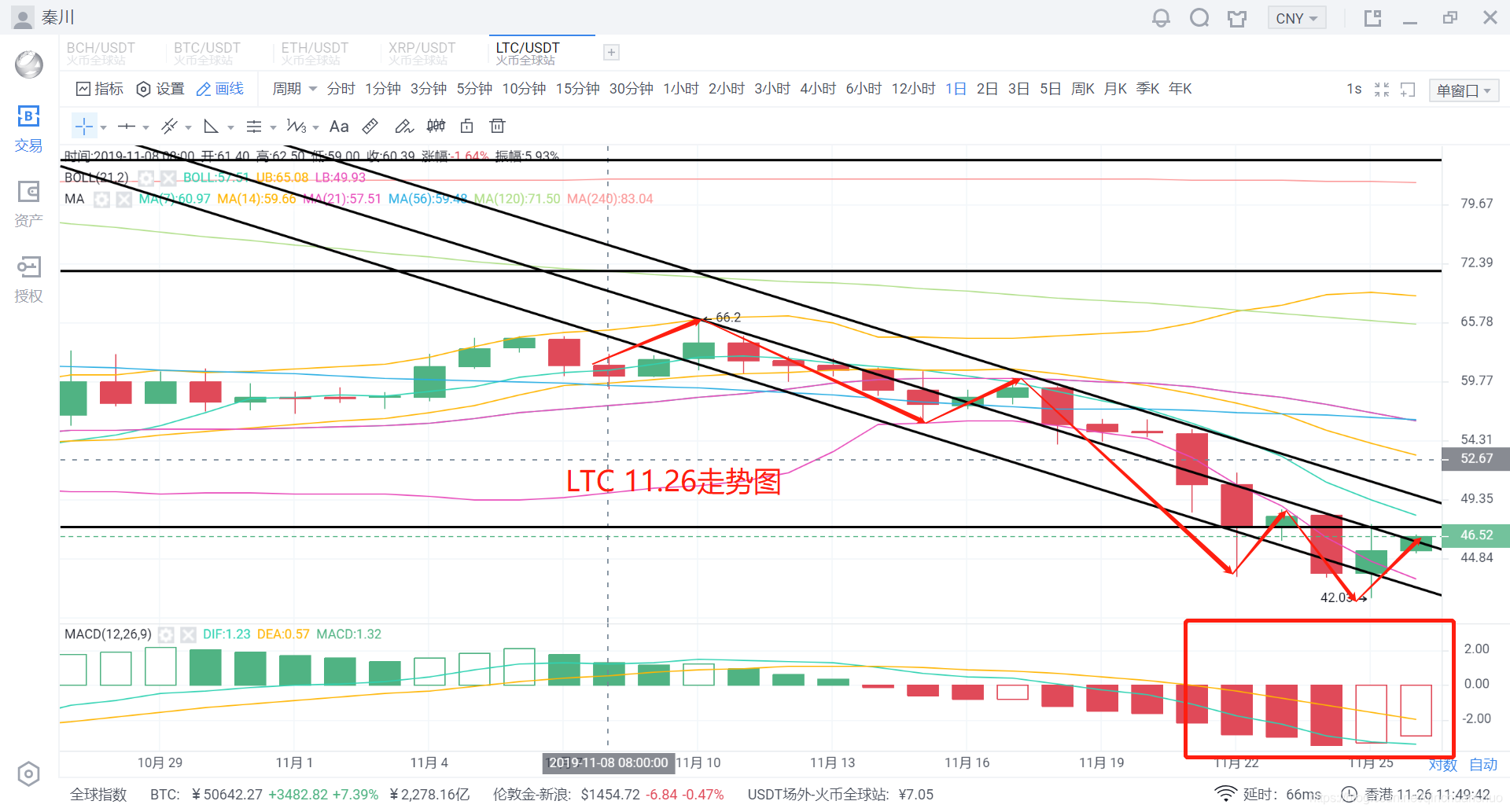Click the candlestick style icon

(436, 127)
